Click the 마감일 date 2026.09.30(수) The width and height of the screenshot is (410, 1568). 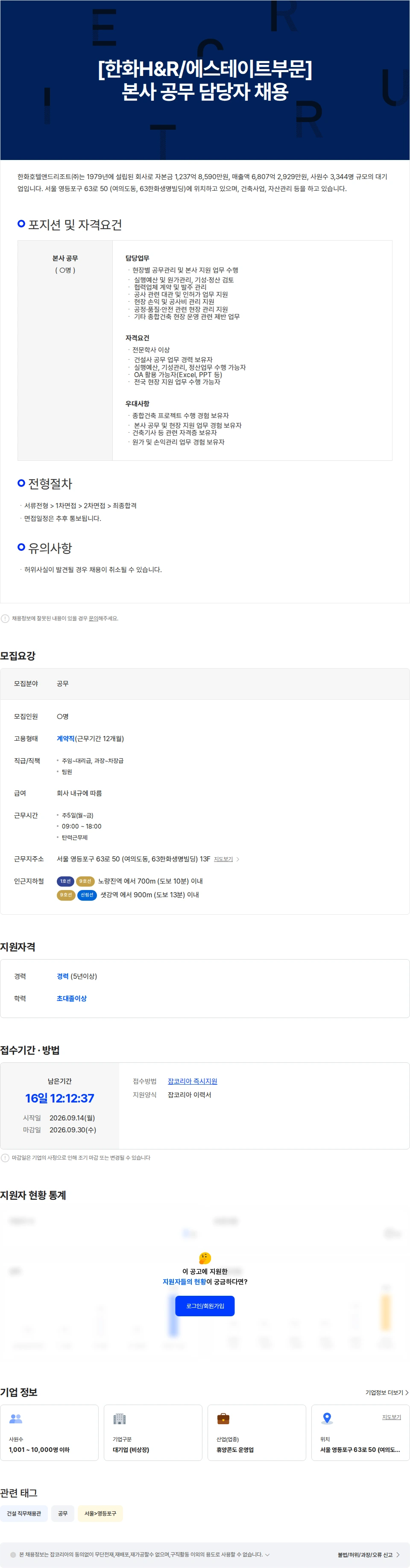point(73,1130)
